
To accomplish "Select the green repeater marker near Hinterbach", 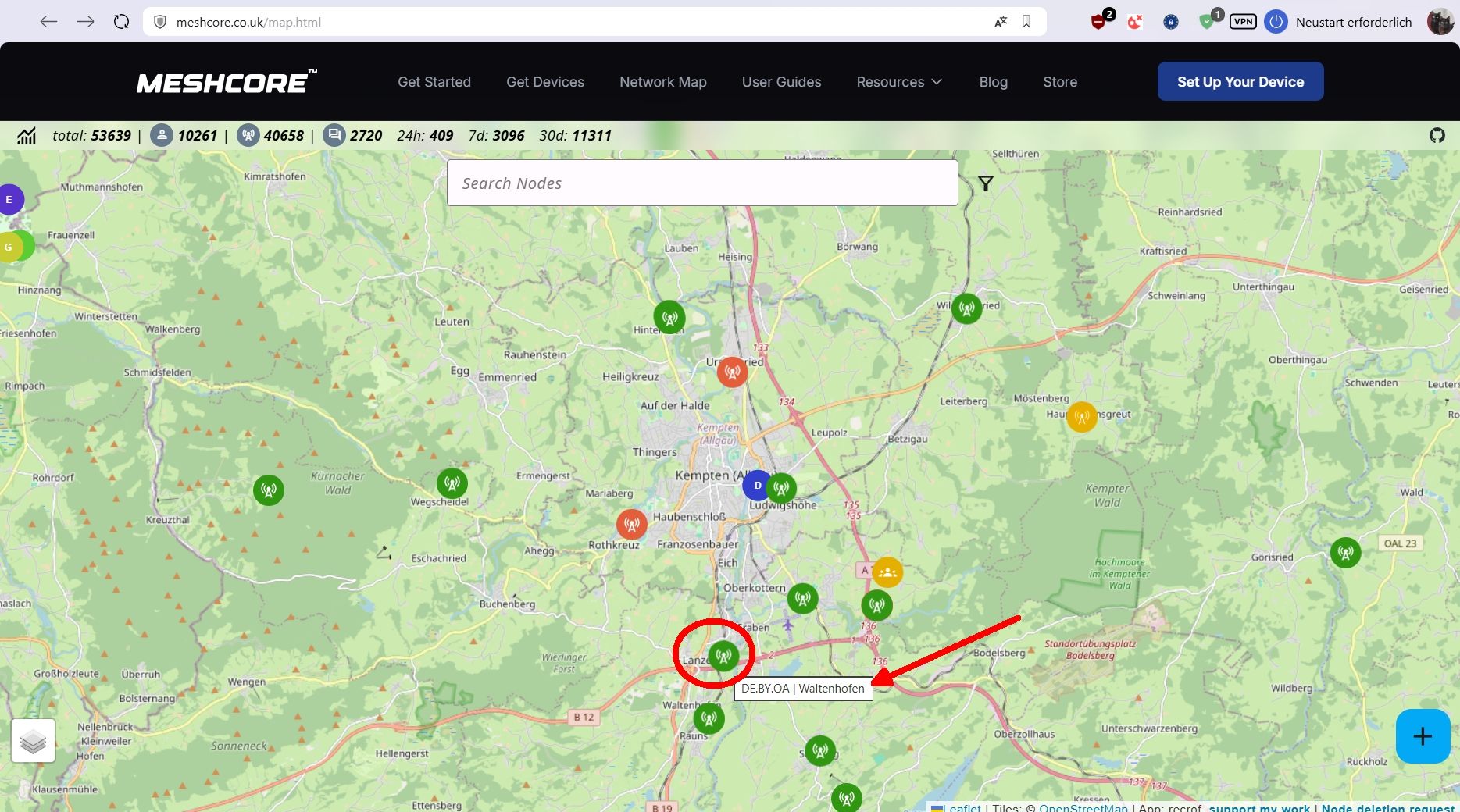I will point(669,317).
